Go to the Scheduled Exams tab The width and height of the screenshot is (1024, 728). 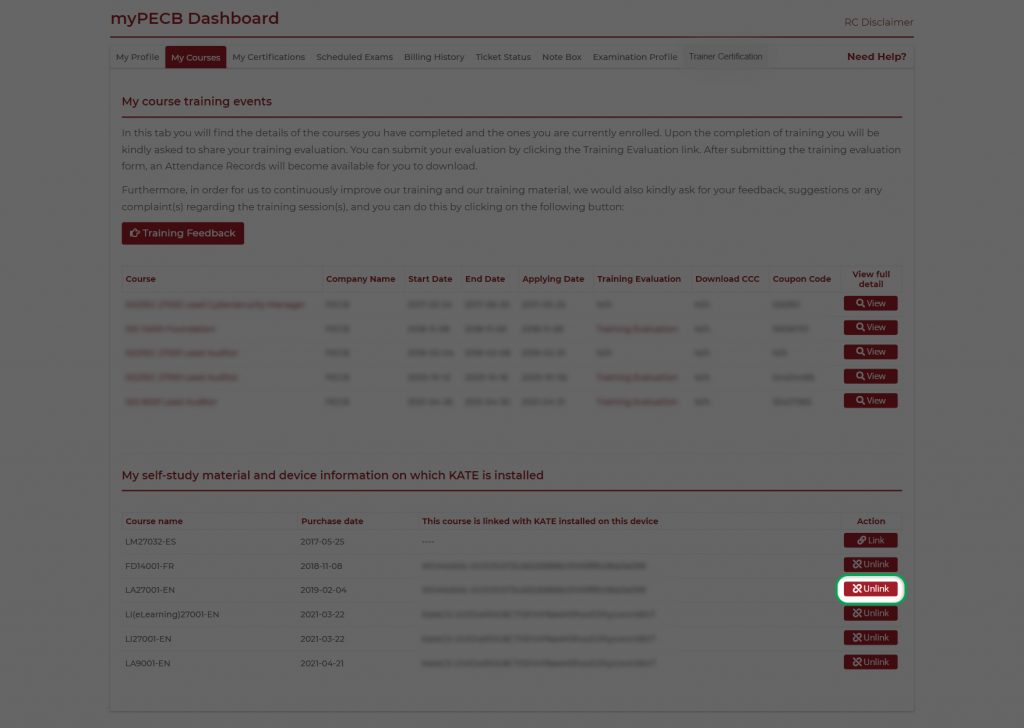354,57
